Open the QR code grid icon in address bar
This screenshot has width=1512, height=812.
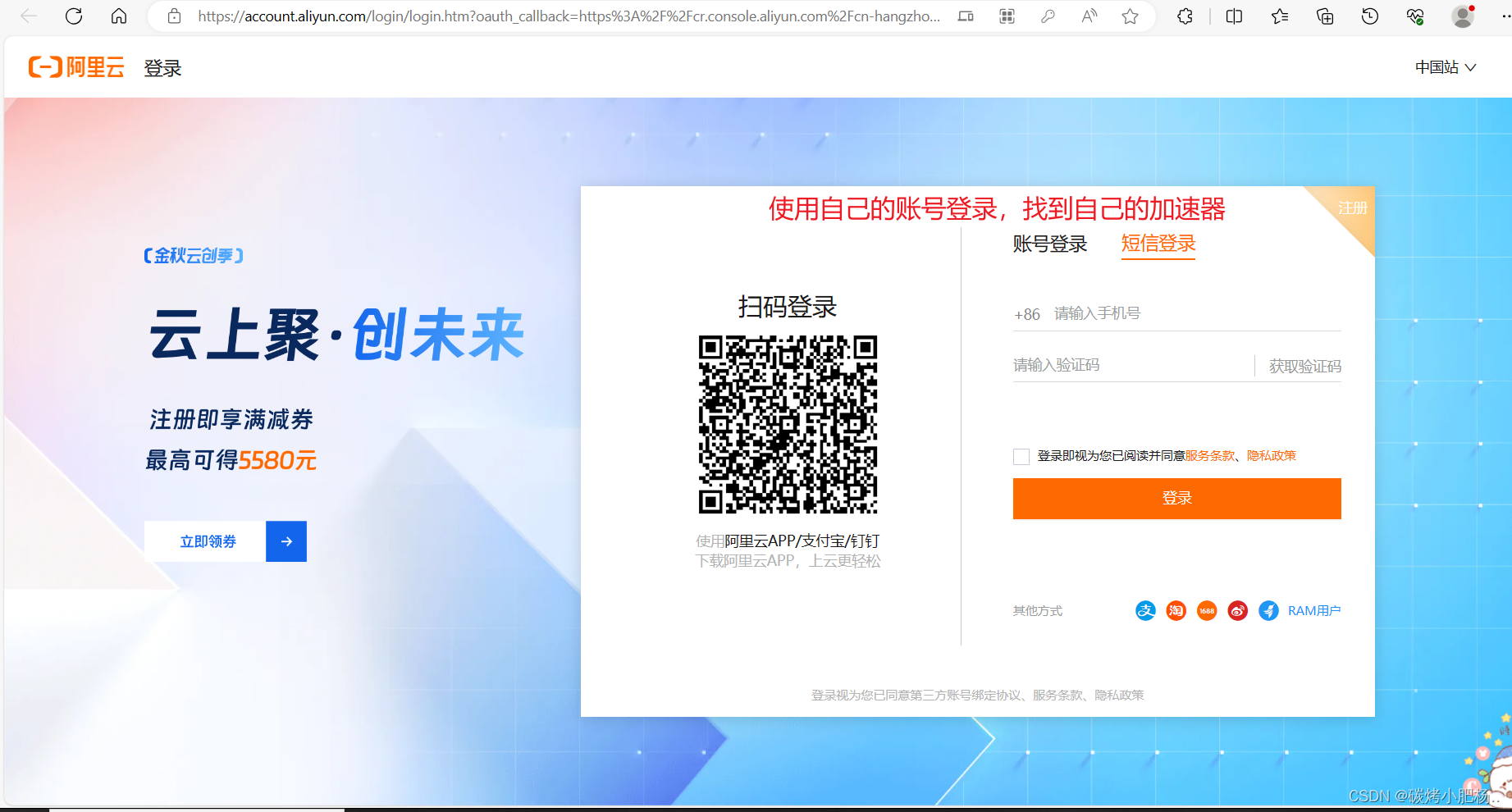pos(1007,16)
